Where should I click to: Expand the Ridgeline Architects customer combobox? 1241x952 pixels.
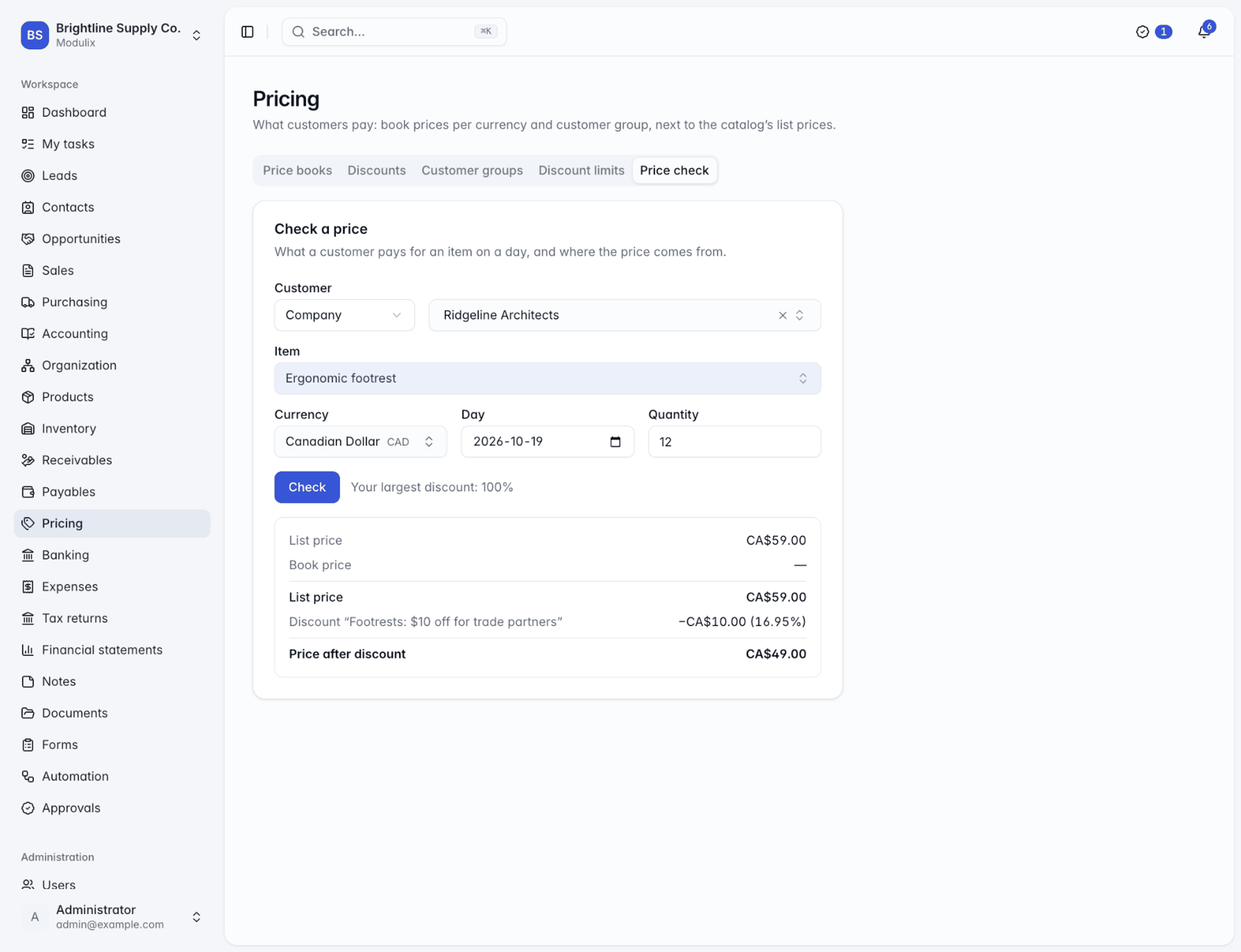(799, 315)
